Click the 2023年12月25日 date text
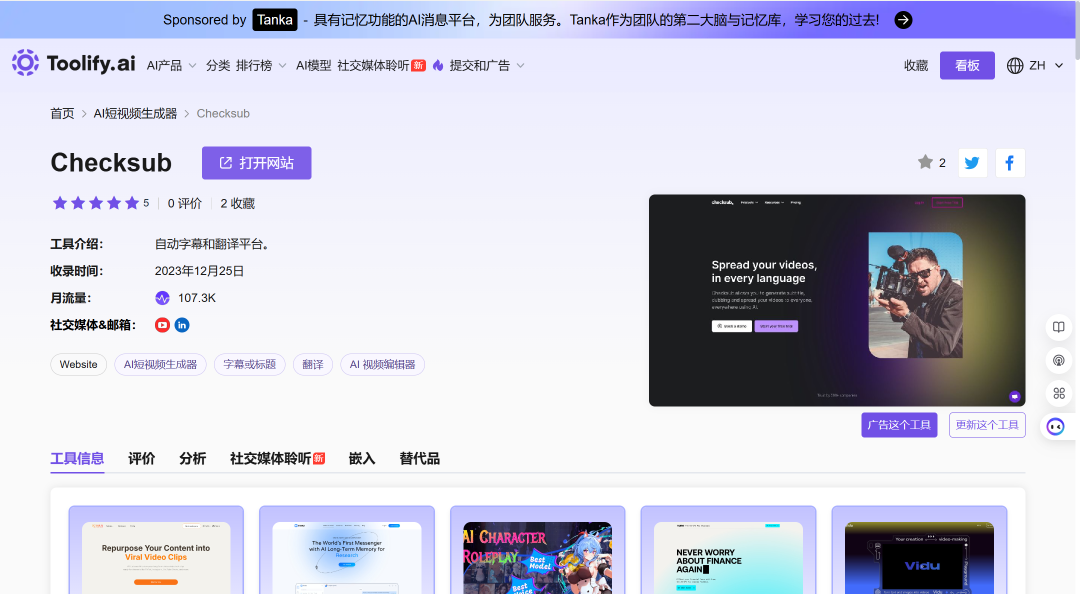The image size is (1080, 594). (199, 272)
